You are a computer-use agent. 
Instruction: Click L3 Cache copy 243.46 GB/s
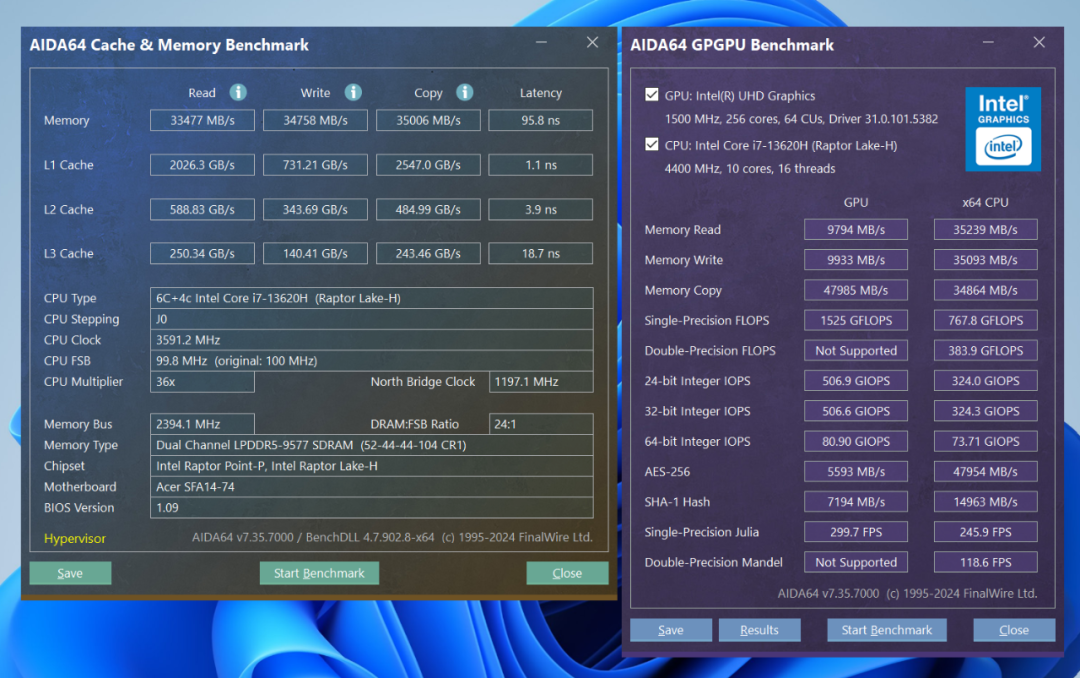tap(428, 254)
